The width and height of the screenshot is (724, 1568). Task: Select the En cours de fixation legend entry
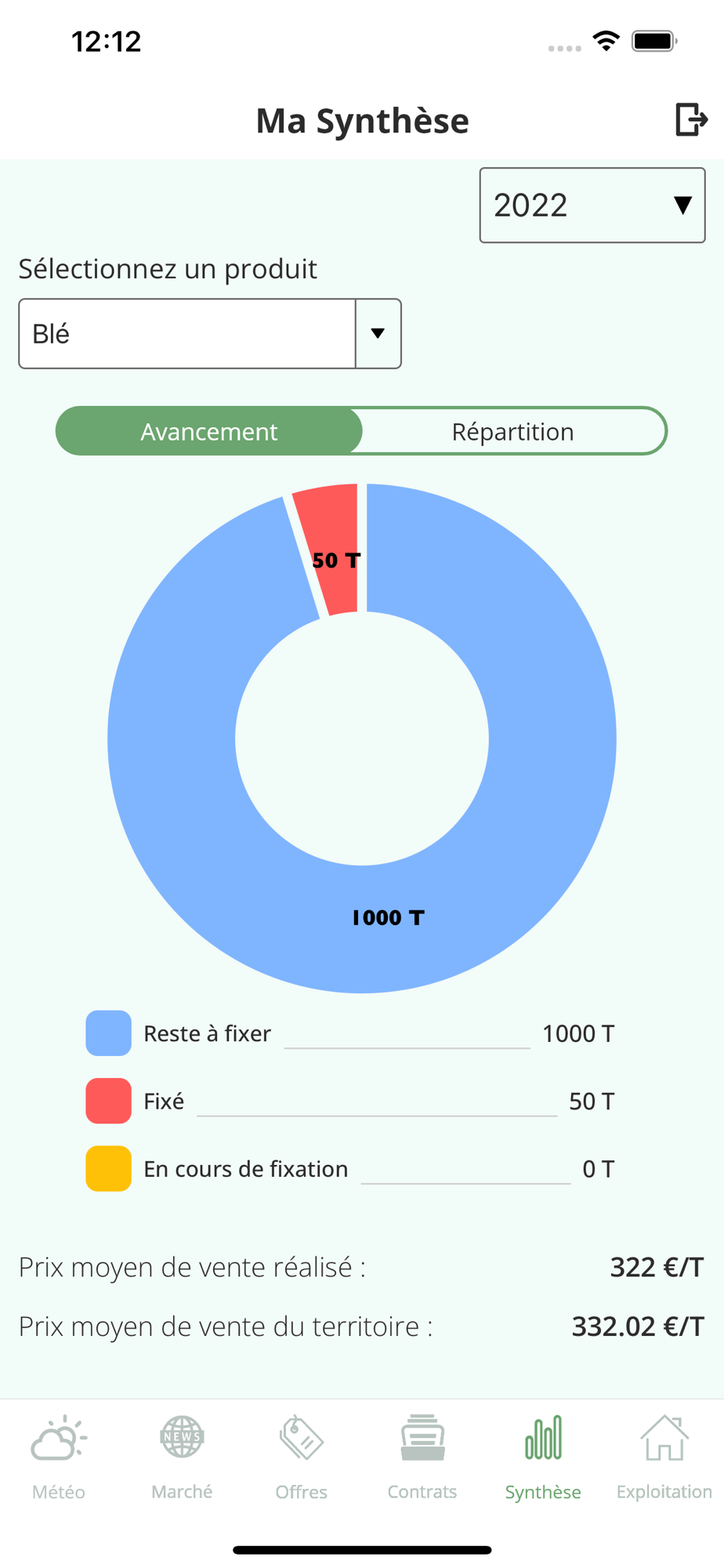tap(350, 1169)
